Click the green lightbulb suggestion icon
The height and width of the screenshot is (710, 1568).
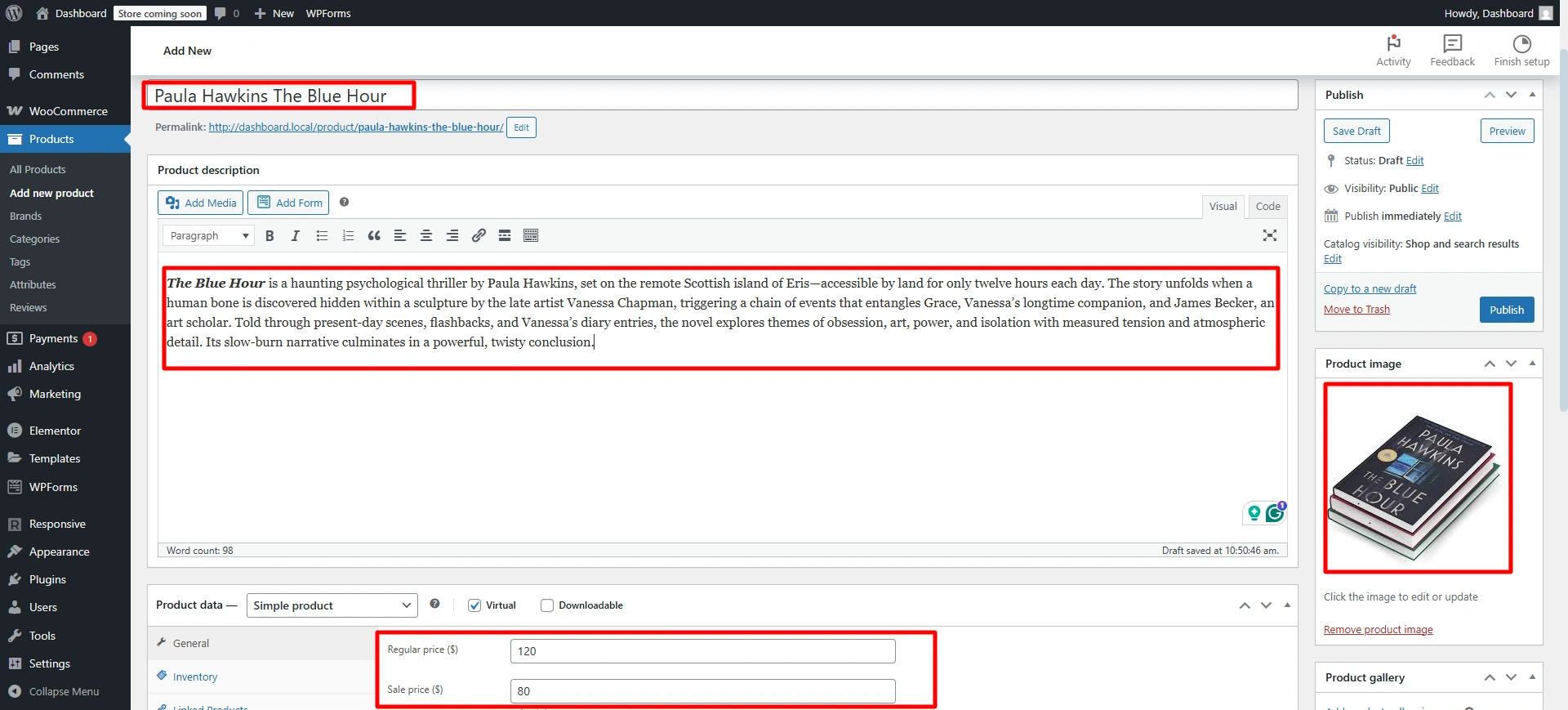tap(1254, 513)
